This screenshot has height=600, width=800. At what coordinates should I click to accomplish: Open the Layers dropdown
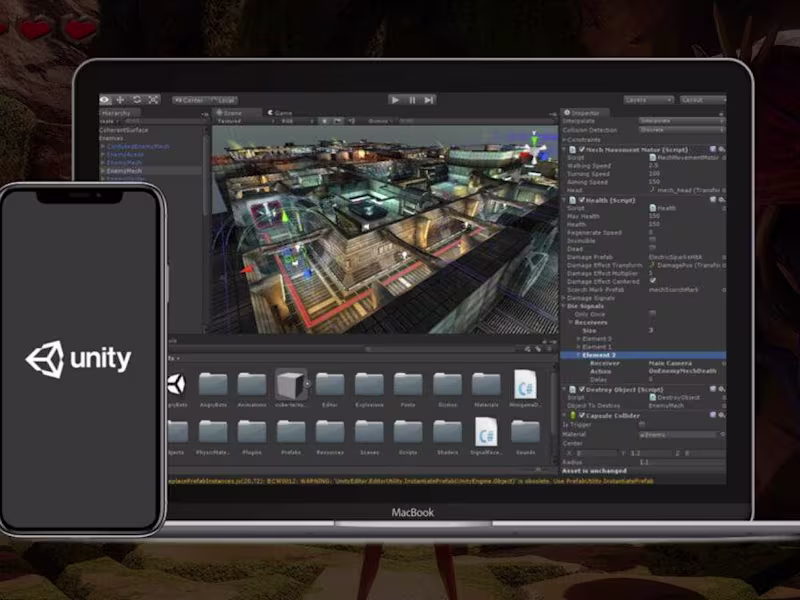pos(648,100)
